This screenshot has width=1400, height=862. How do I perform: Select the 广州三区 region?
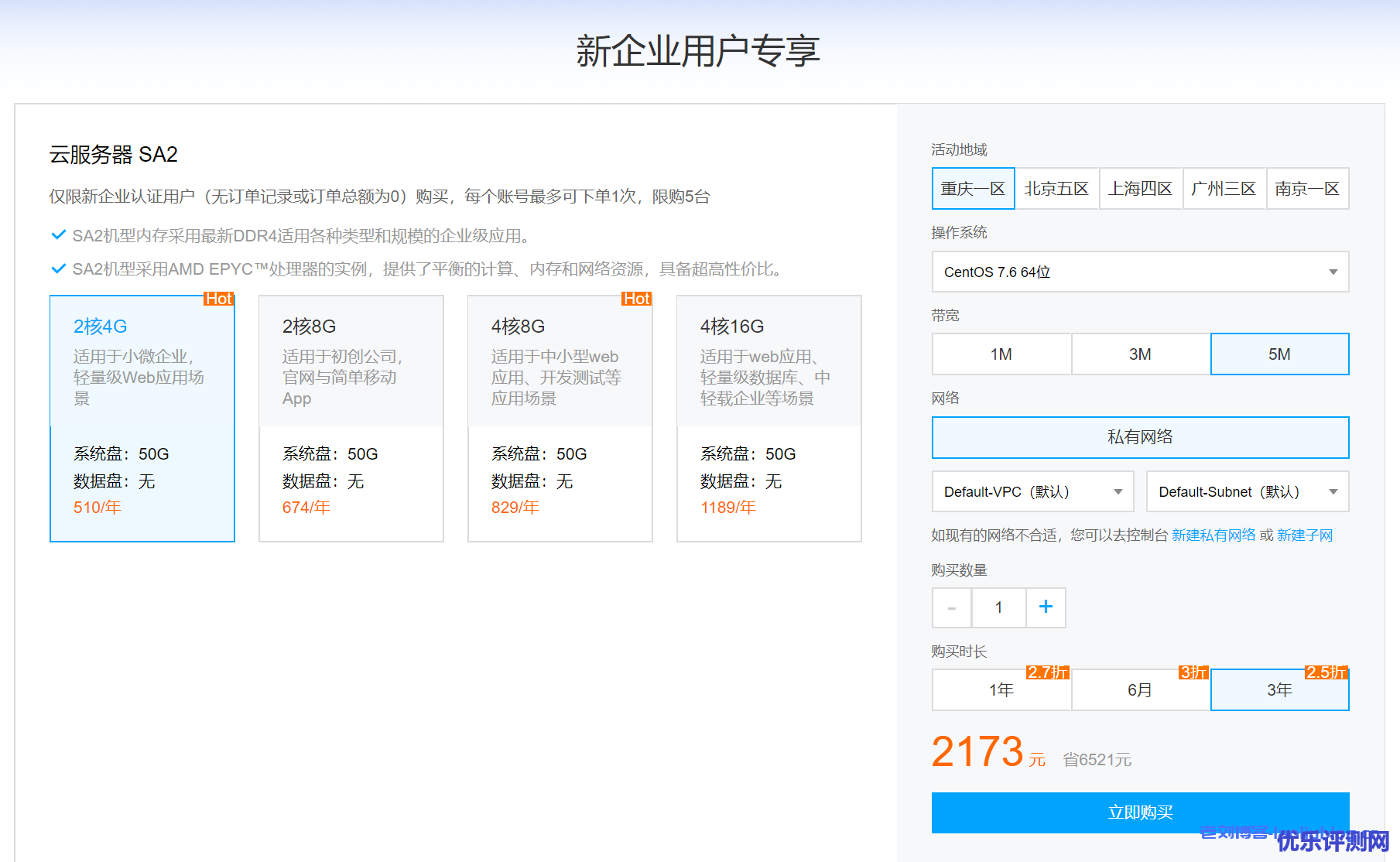pos(1224,189)
